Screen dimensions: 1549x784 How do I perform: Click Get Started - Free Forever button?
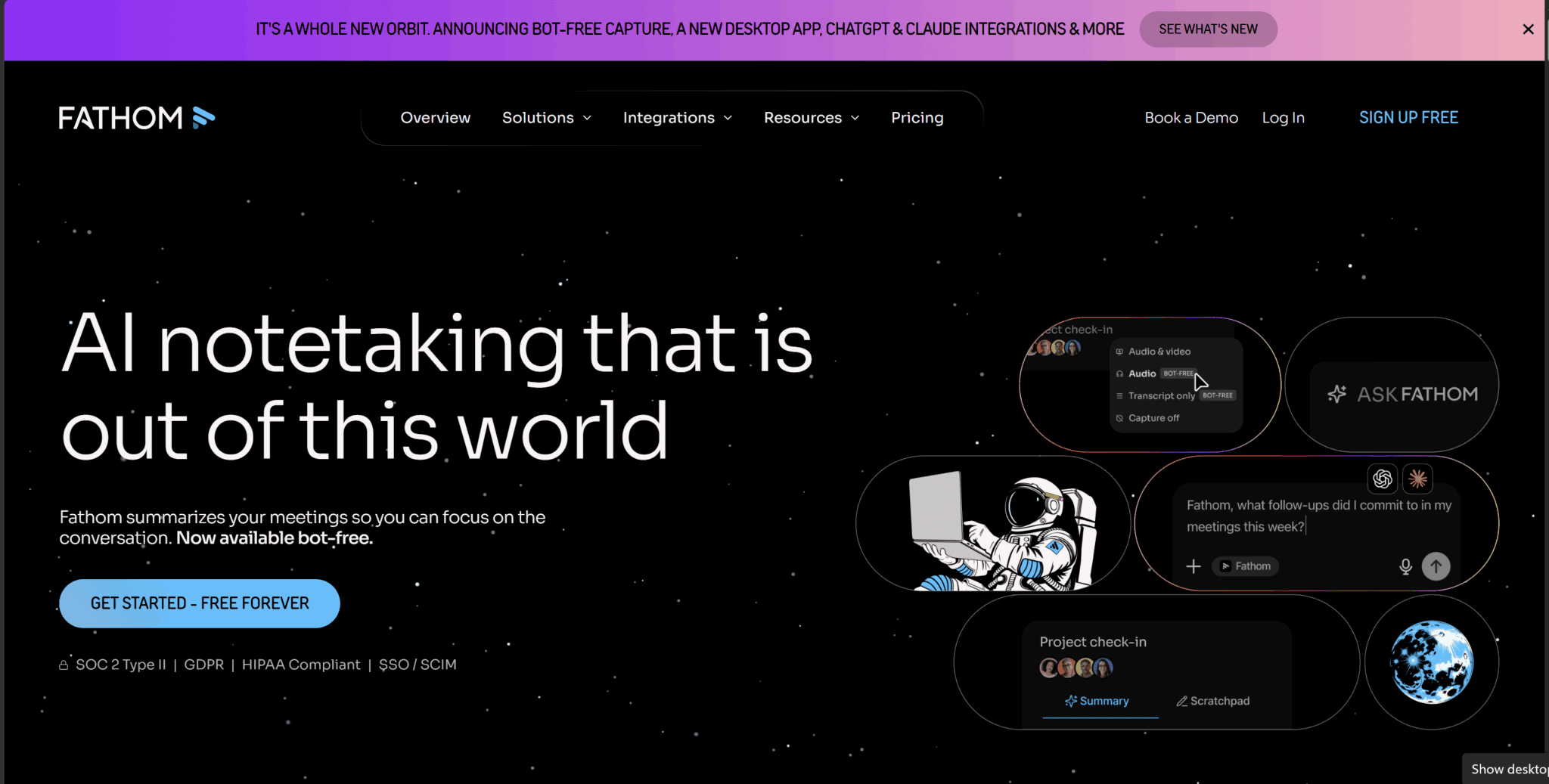[200, 603]
